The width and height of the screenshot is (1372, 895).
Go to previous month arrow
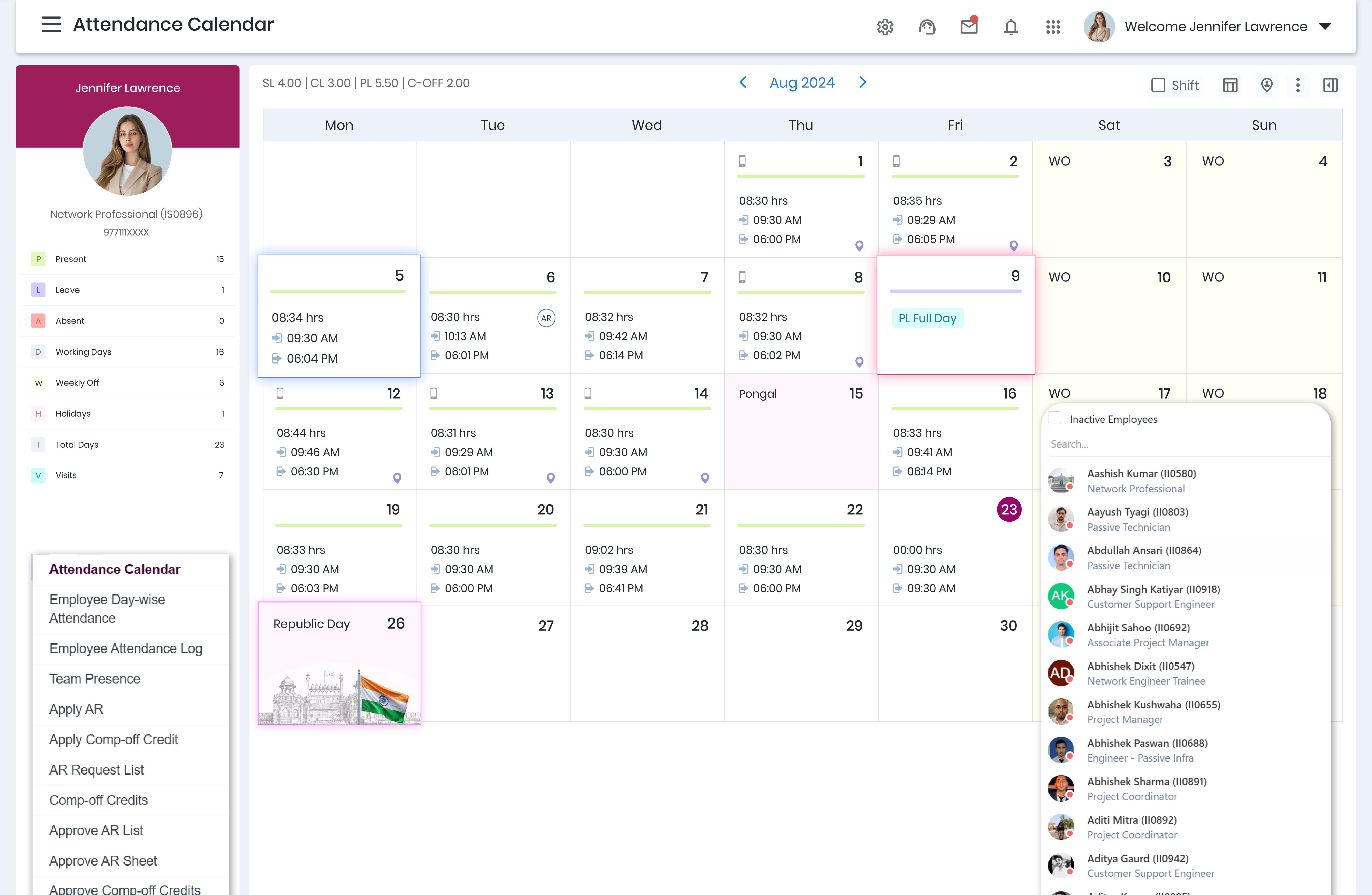[743, 82]
